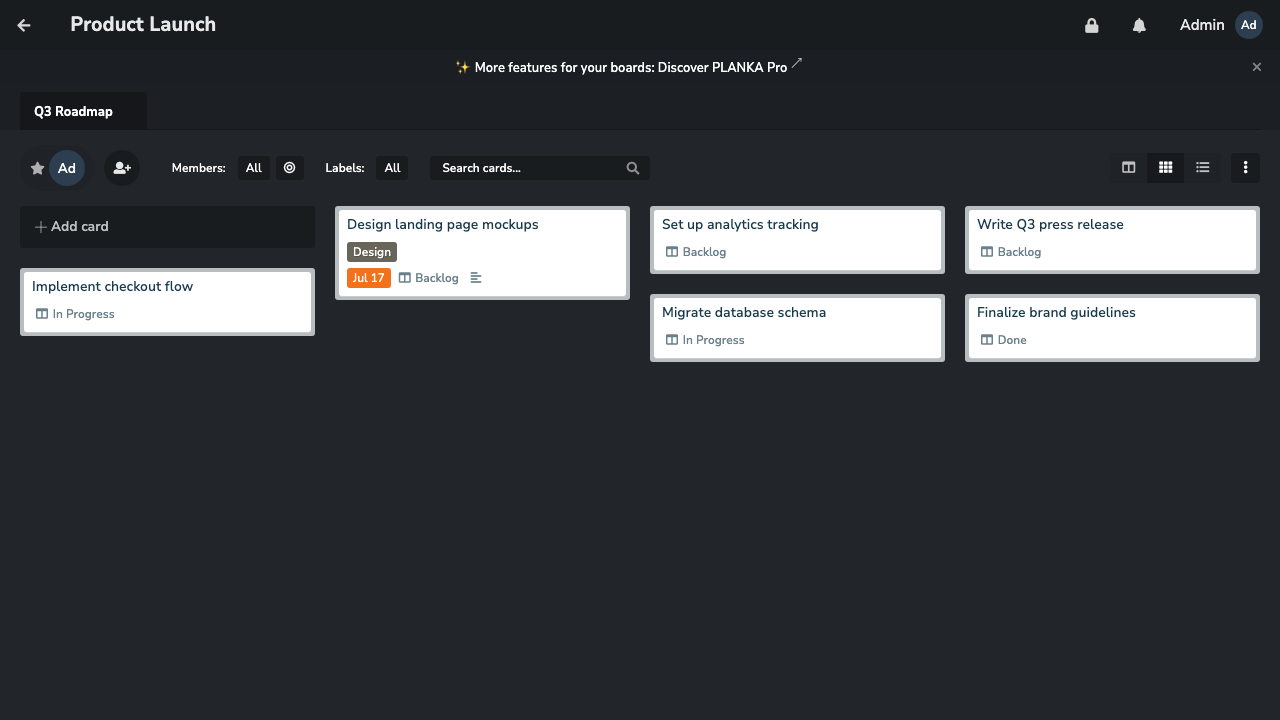Dismiss the PLANKA Pro banner

(1257, 67)
